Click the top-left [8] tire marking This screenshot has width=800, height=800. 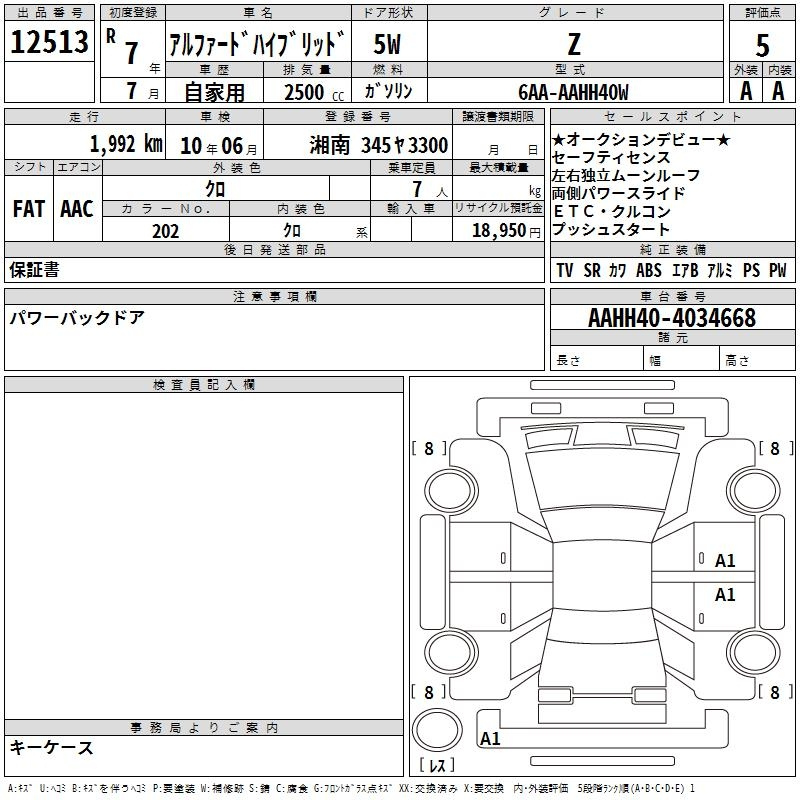(429, 449)
